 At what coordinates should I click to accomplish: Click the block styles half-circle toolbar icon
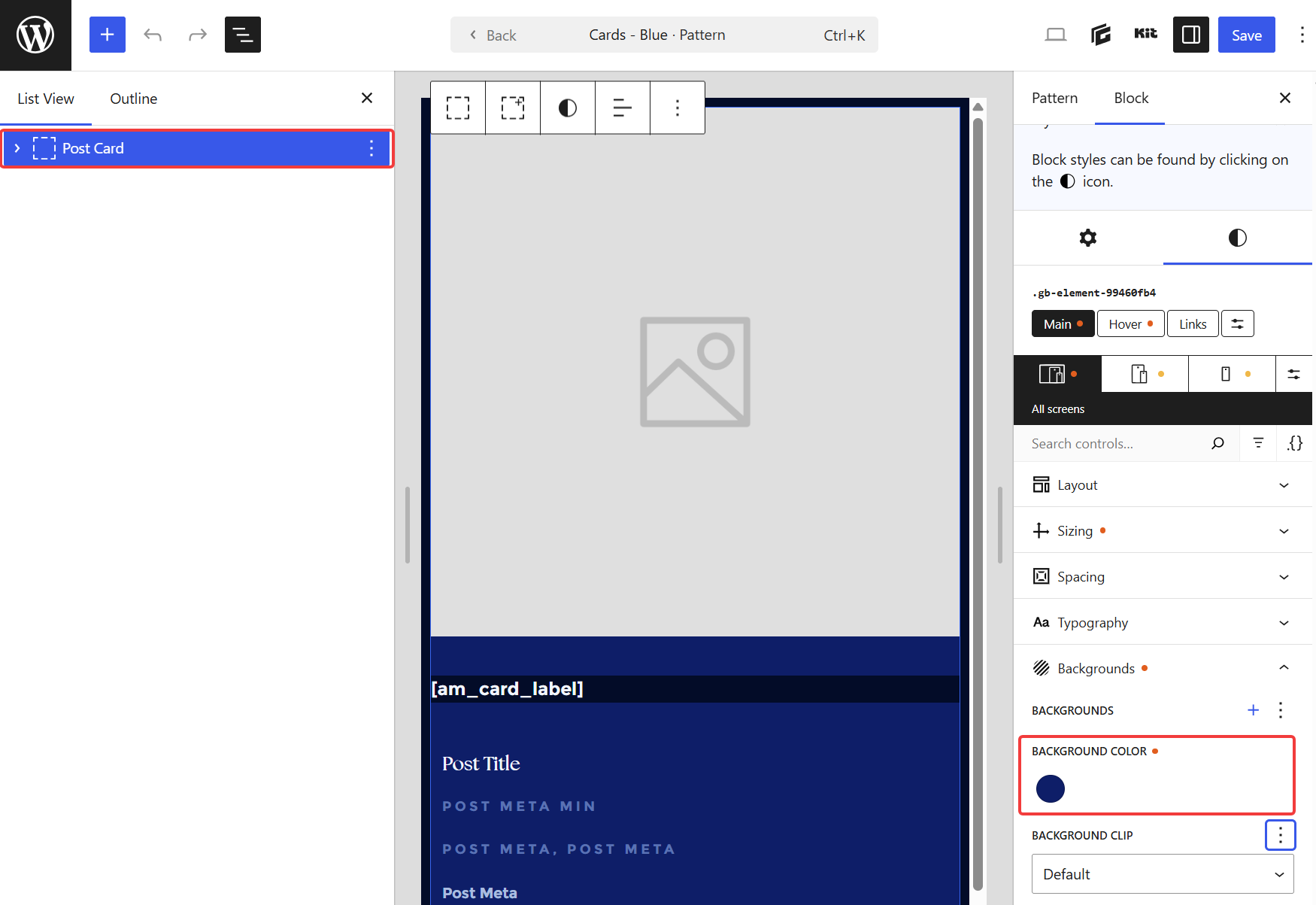(568, 108)
